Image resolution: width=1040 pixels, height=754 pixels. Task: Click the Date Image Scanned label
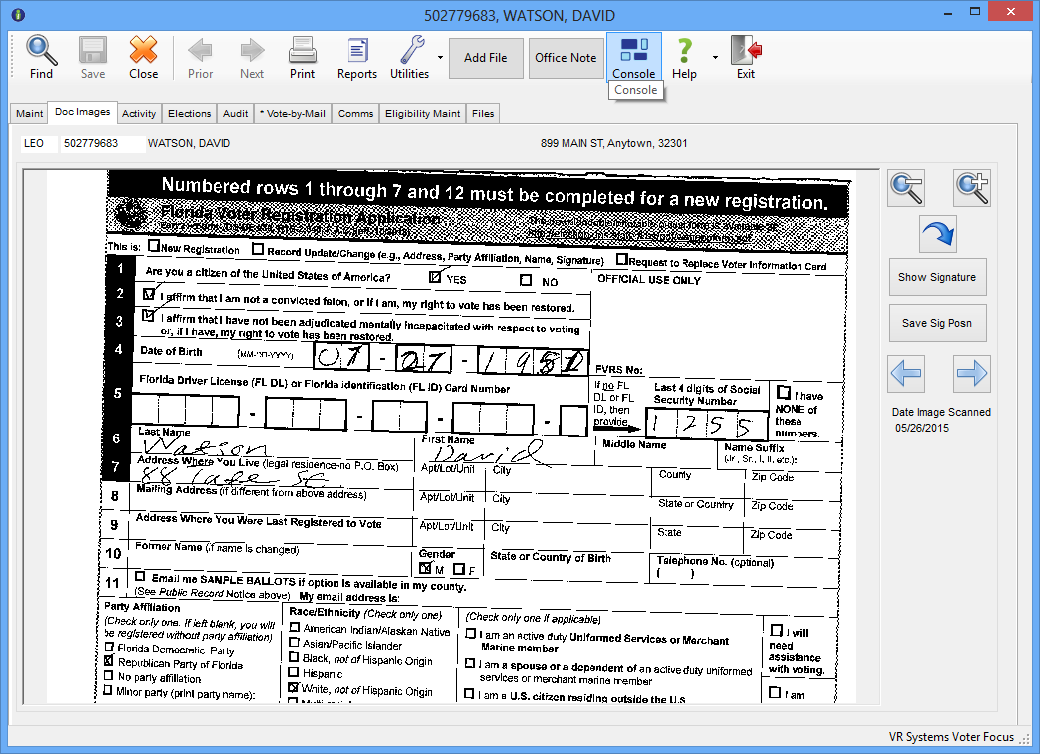[941, 412]
